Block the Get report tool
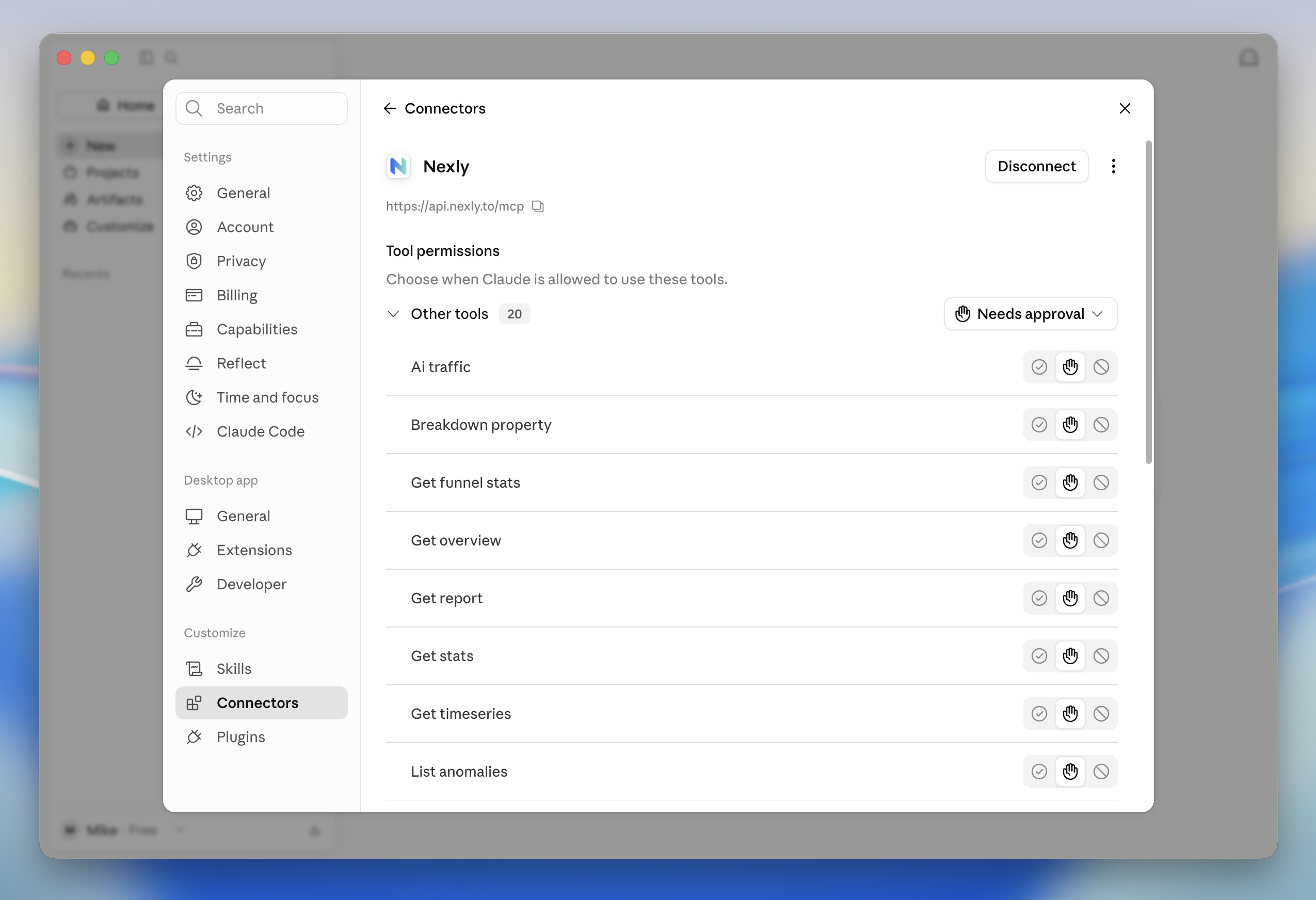 click(x=1101, y=598)
